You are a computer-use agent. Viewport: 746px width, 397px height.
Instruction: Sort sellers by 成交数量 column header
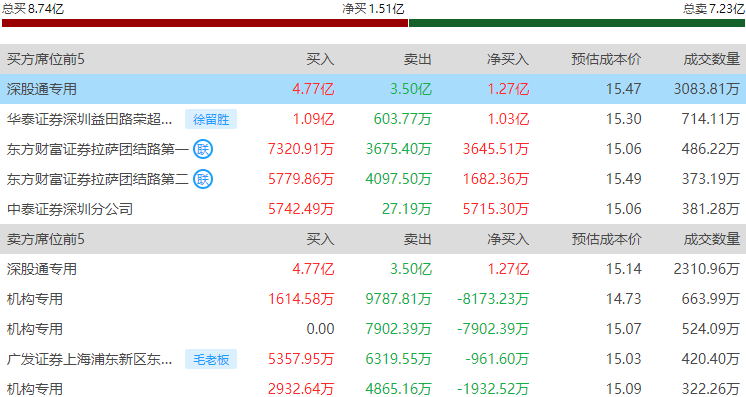[712, 239]
